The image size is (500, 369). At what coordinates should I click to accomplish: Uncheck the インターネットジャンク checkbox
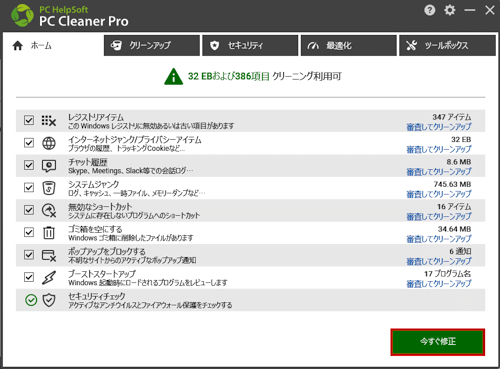point(29,143)
